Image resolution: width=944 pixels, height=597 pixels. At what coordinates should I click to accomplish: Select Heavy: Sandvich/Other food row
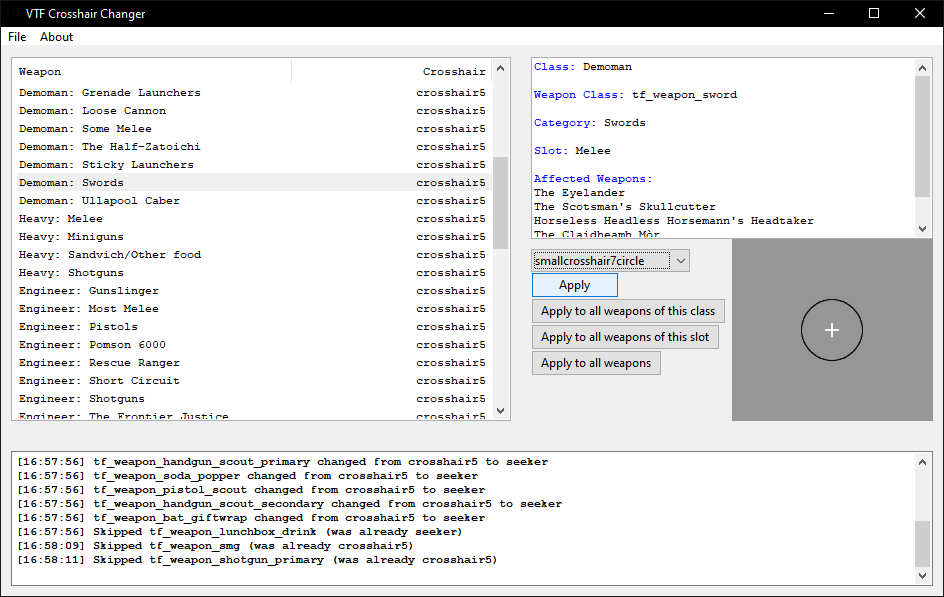pyautogui.click(x=254, y=255)
